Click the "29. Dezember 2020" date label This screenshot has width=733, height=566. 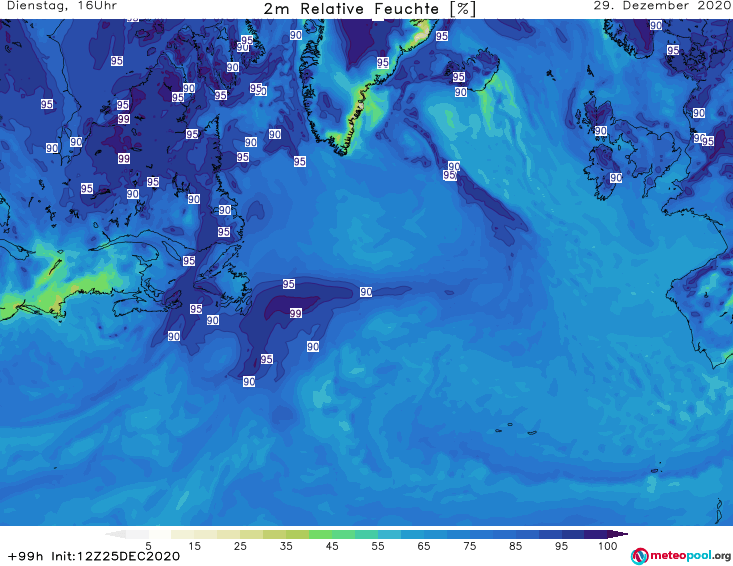(x=662, y=6)
